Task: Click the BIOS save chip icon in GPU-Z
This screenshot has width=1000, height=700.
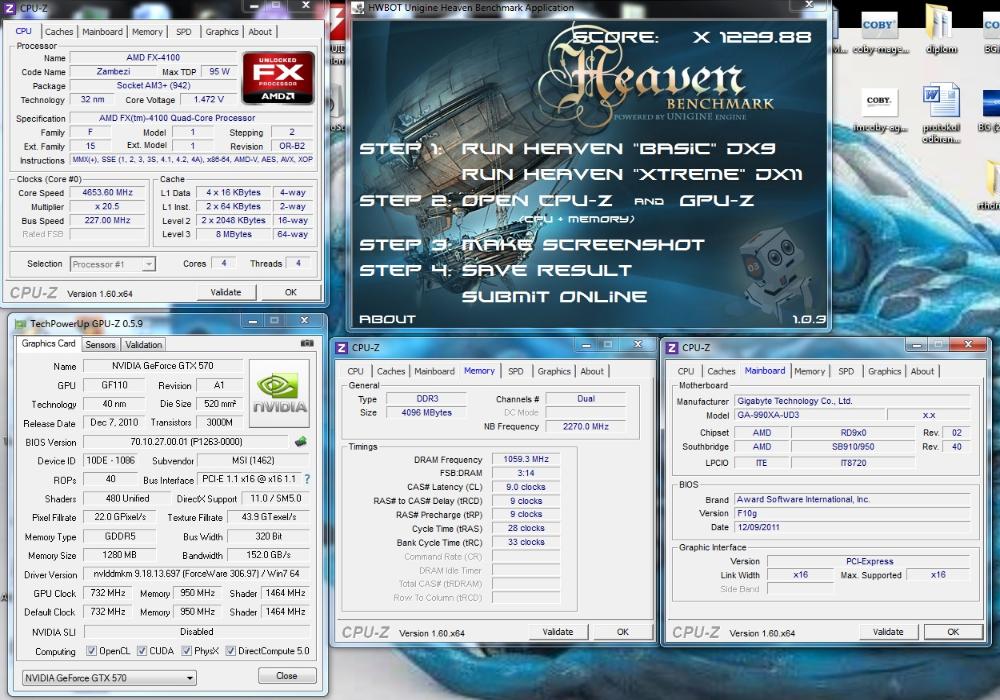Action: (x=300, y=441)
